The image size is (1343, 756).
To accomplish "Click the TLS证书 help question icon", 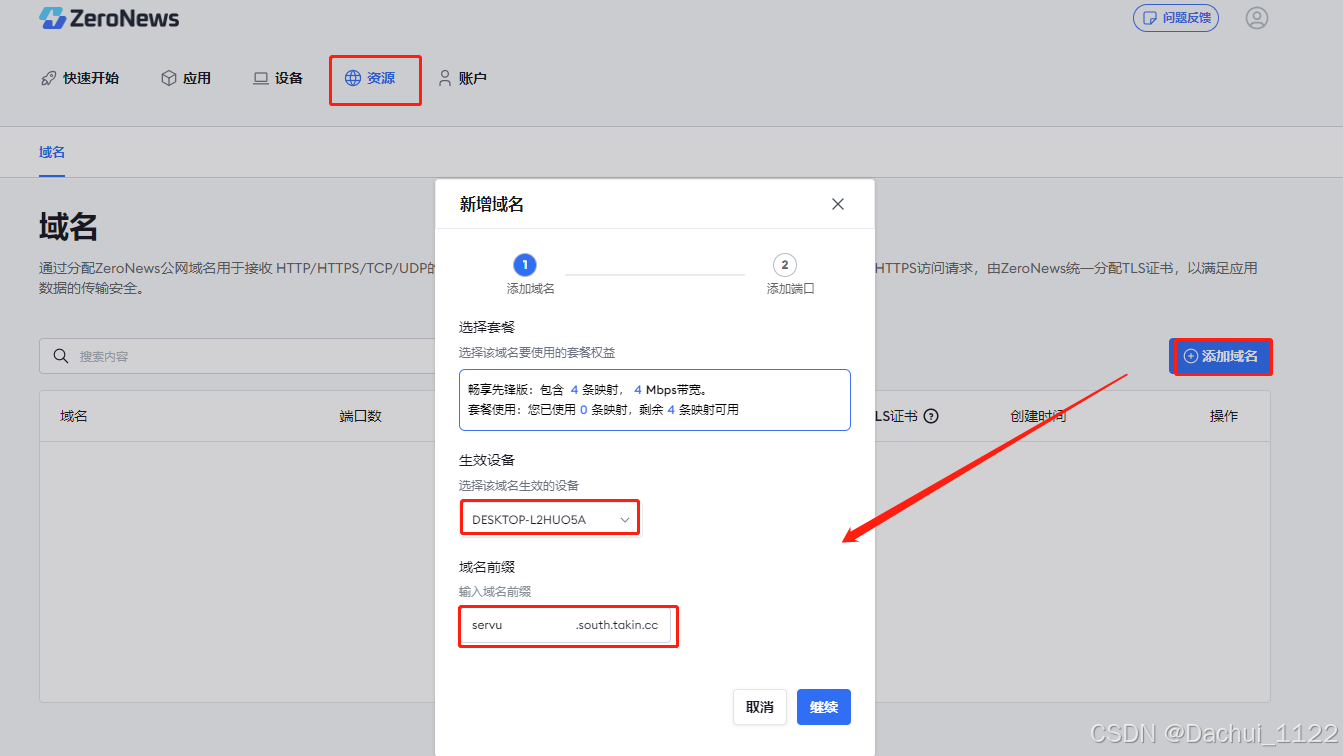I will point(931,416).
